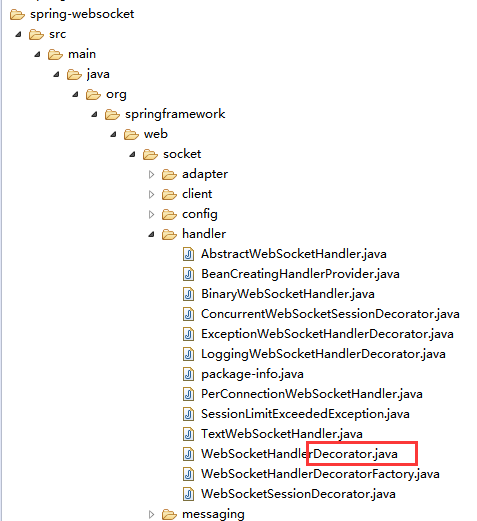Click the WebSocketHandlerDecorator.java file icon
The image size is (477, 521).
click(x=188, y=454)
